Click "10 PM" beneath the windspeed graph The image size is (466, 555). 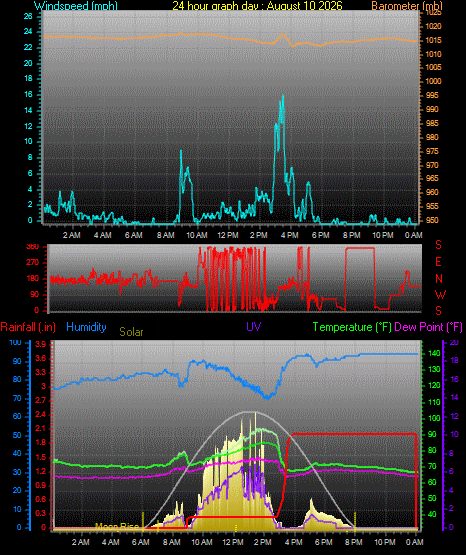(383, 235)
